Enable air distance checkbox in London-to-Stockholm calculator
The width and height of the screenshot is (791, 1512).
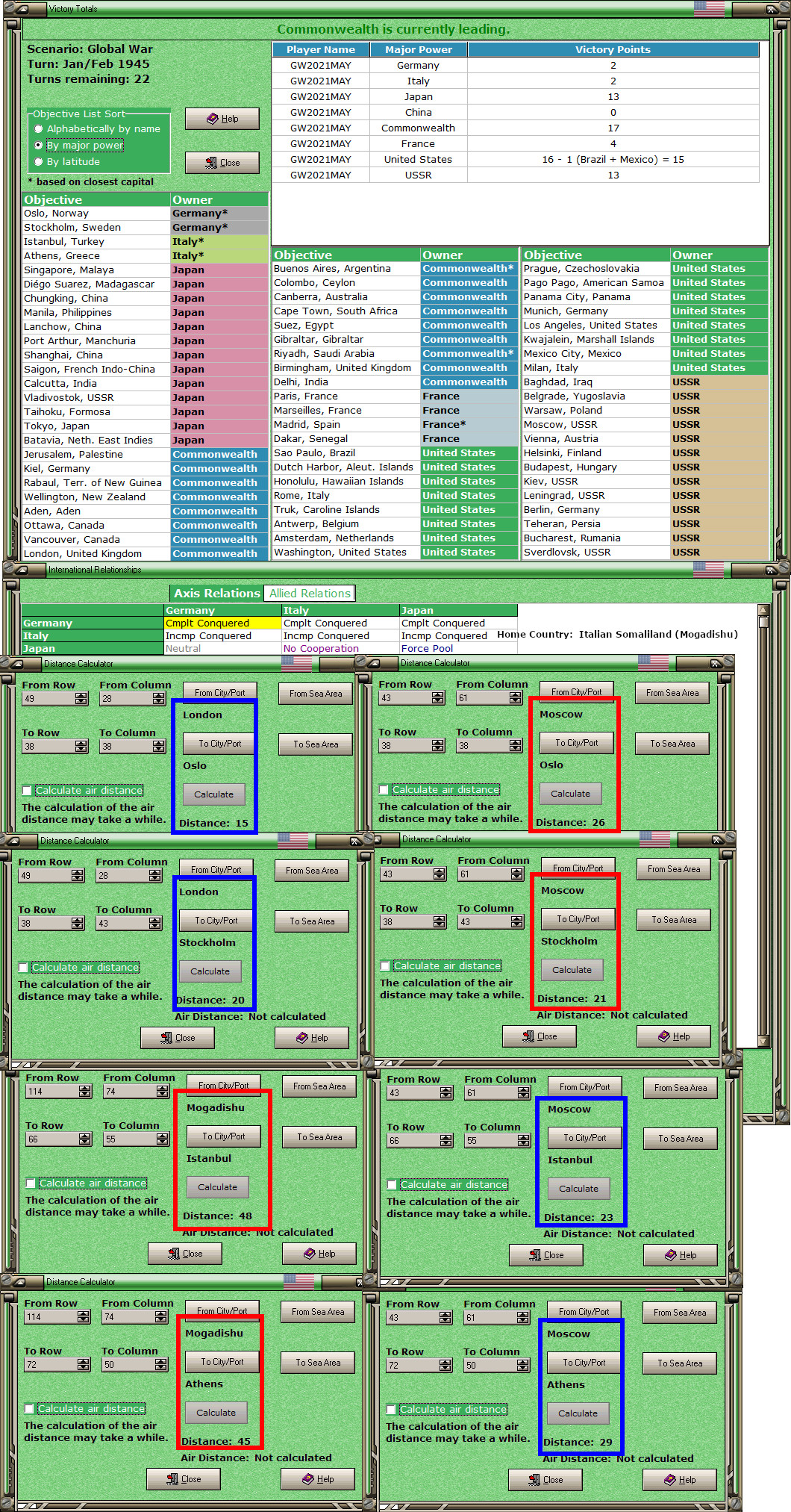click(23, 968)
